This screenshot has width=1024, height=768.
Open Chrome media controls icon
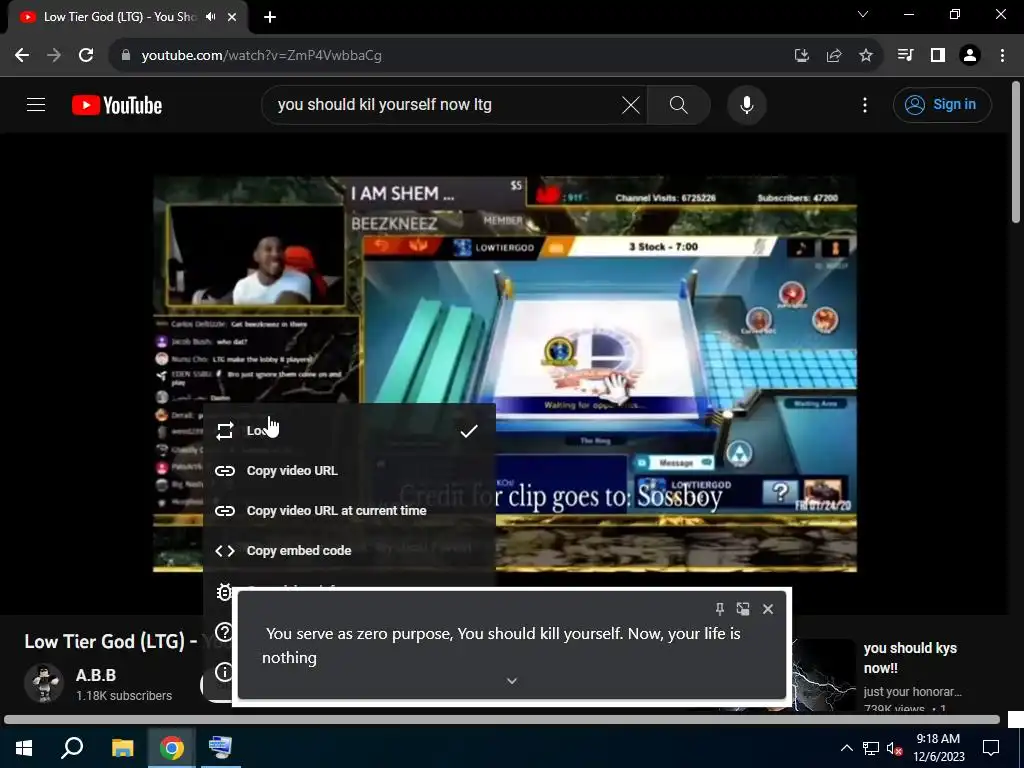pyautogui.click(x=906, y=56)
